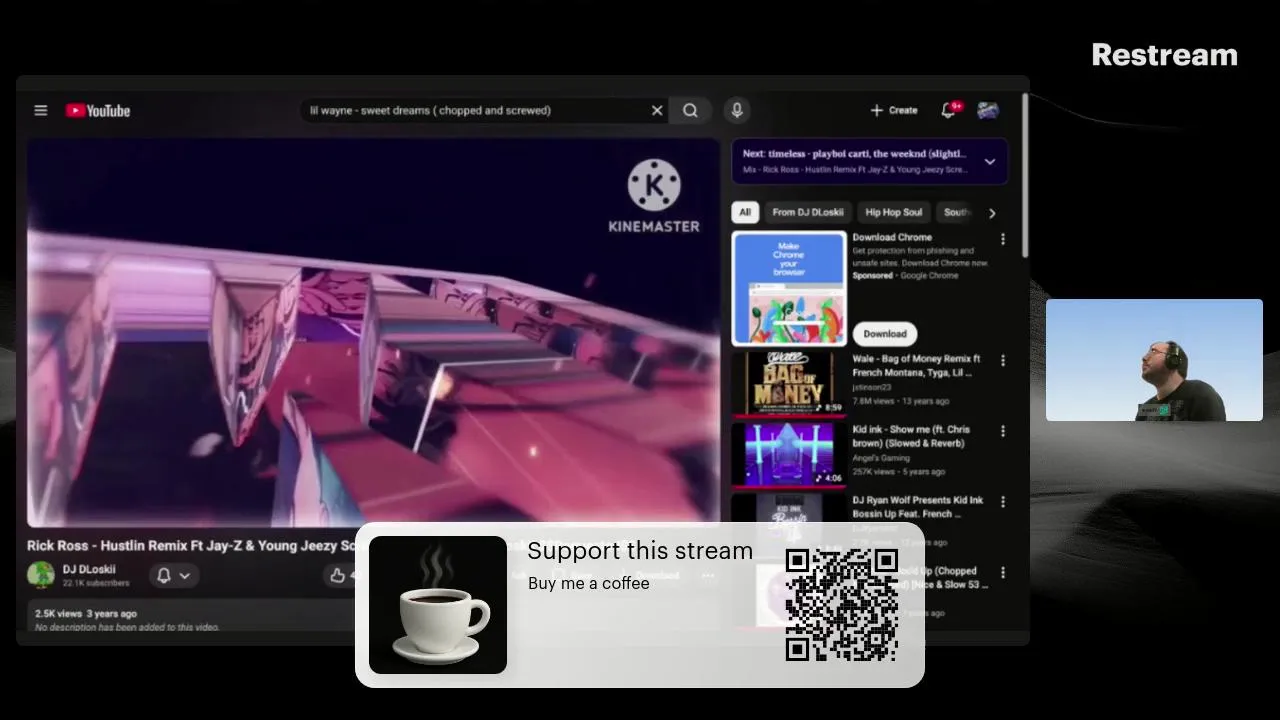Open the Download Chrome ad title
The height and width of the screenshot is (720, 1280).
coord(892,238)
